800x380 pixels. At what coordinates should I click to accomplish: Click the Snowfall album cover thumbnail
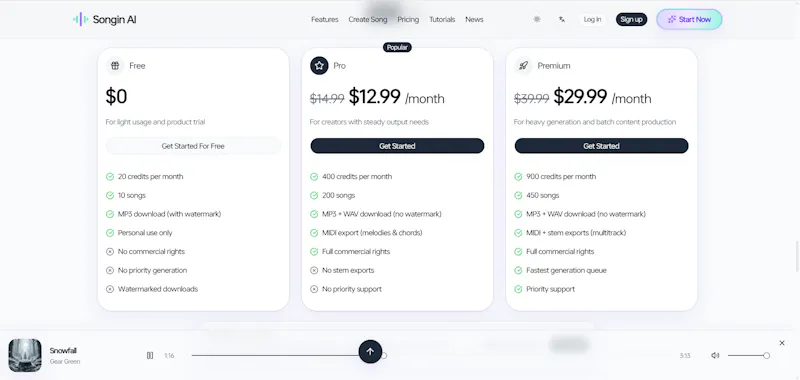pos(25,355)
